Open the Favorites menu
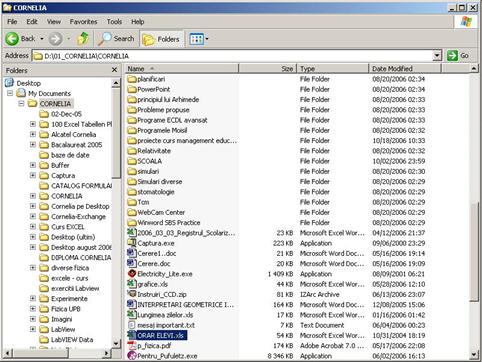The width and height of the screenshot is (482, 362). click(x=83, y=22)
